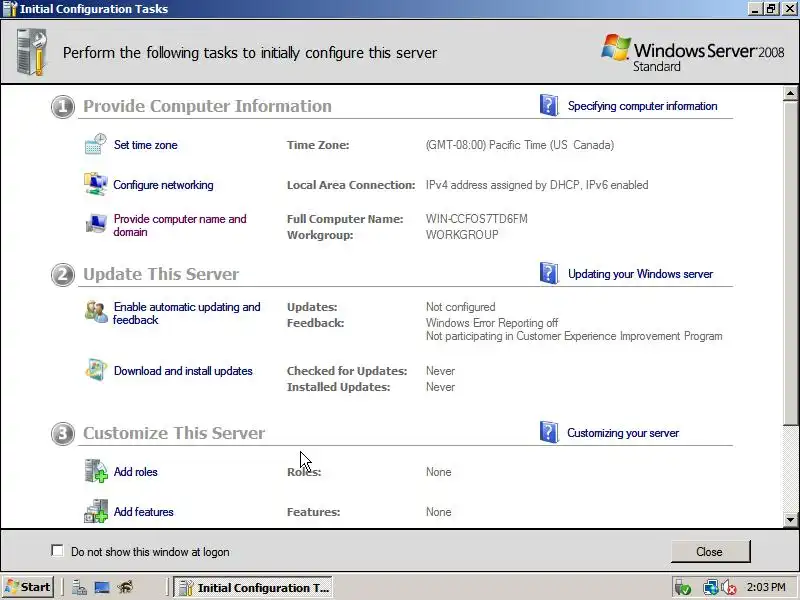
Task: Click the None value beside Features
Action: coord(438,512)
